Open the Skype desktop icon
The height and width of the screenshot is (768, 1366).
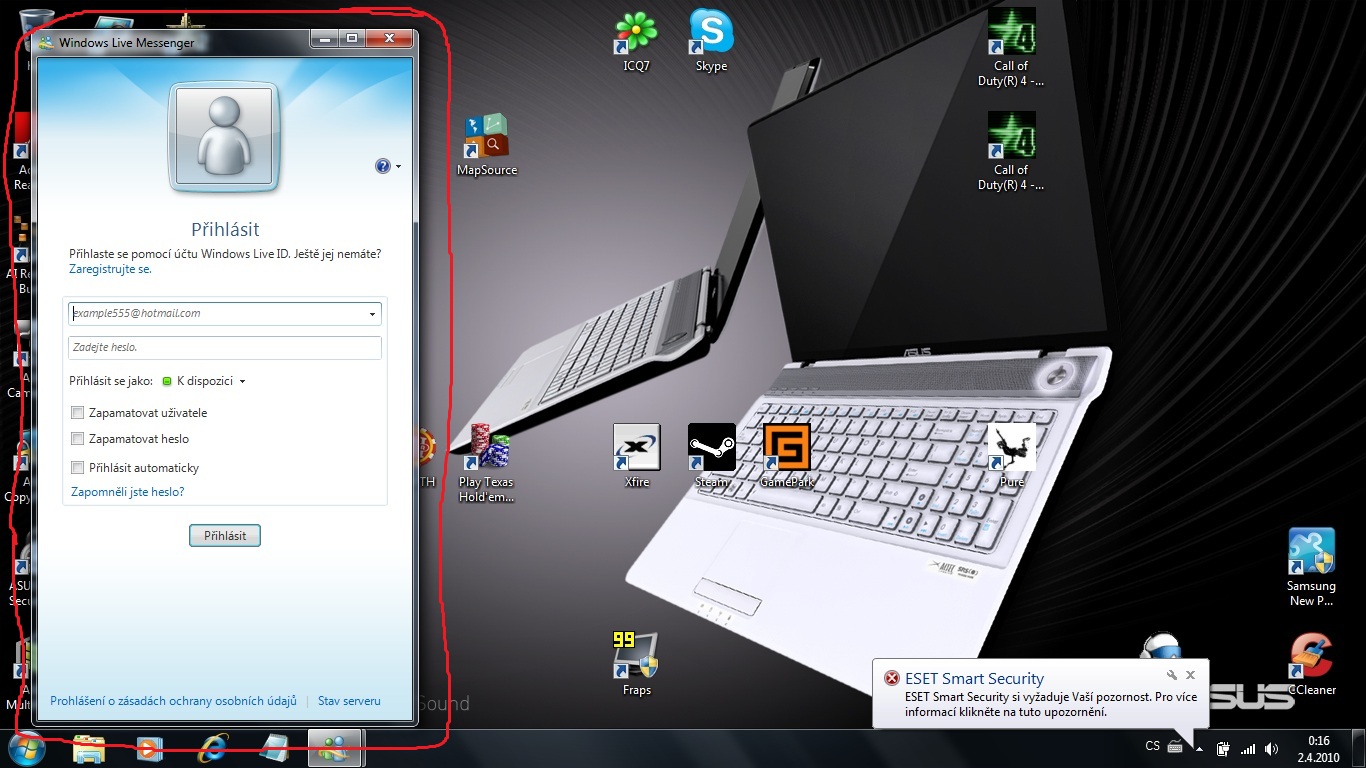[x=711, y=35]
